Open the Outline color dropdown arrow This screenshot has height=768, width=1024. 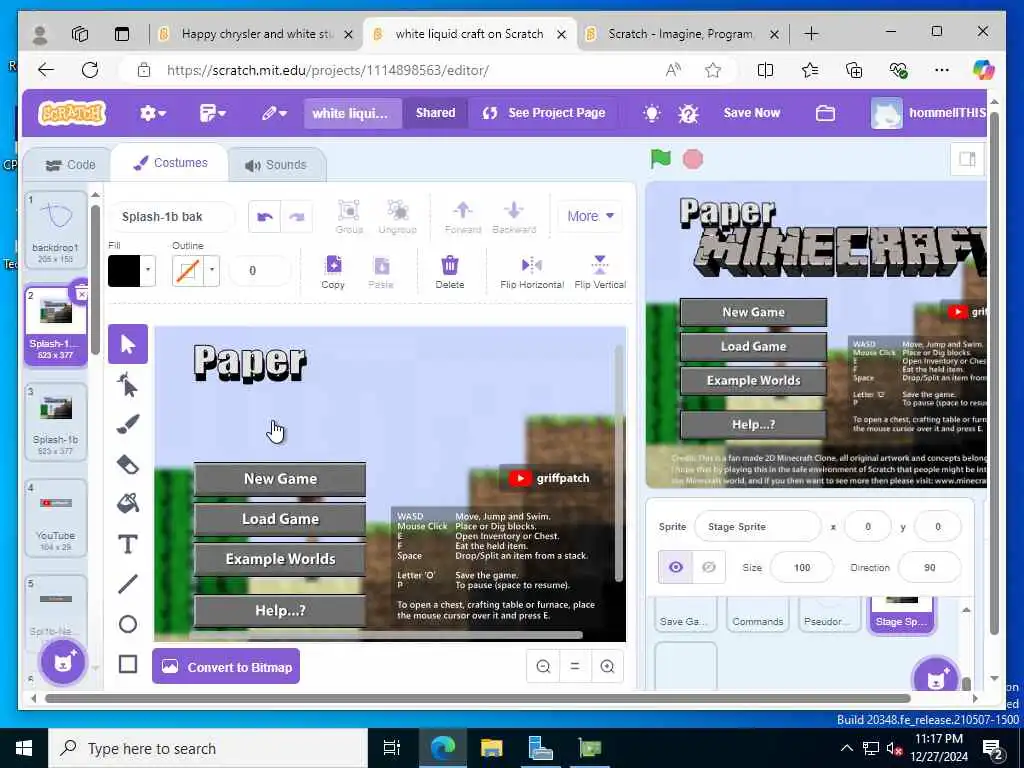(x=212, y=270)
